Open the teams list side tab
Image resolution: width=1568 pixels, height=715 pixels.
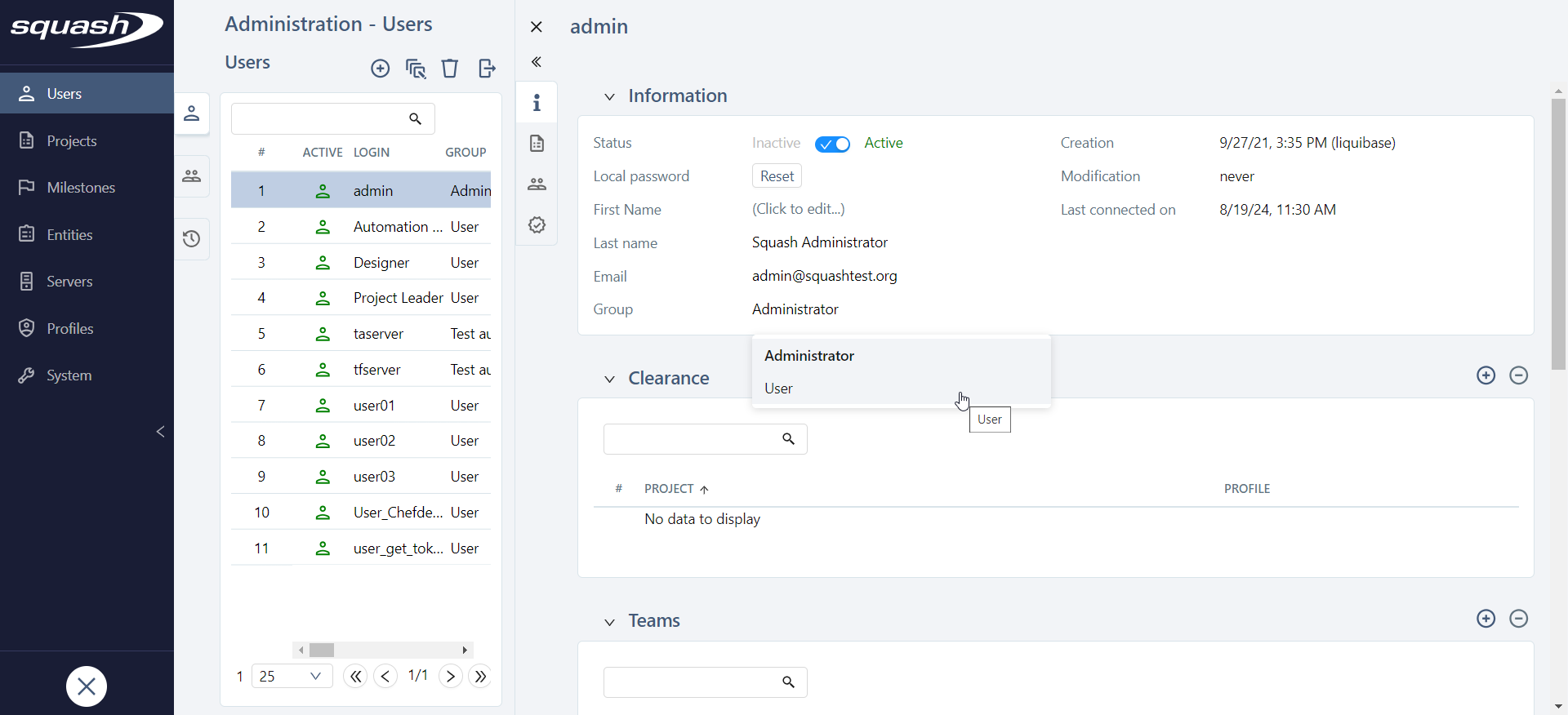pyautogui.click(x=192, y=176)
